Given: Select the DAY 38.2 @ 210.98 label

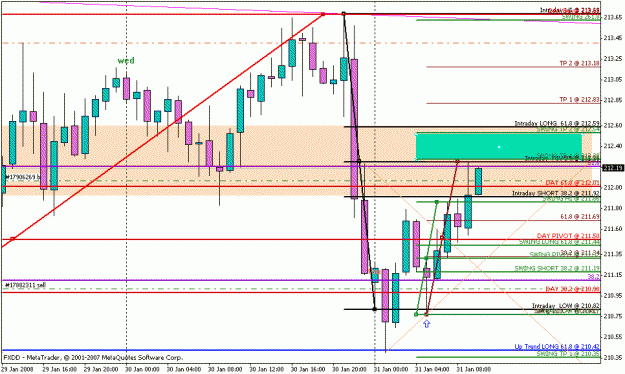Looking at the screenshot, I should [572, 289].
